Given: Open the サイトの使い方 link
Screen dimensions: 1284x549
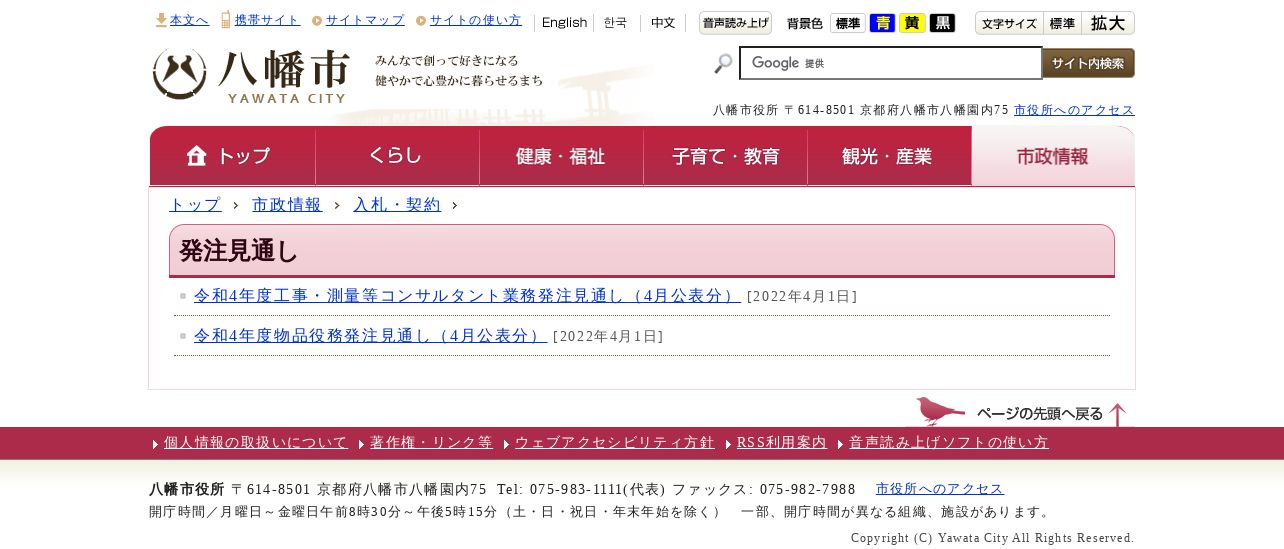Looking at the screenshot, I should click(x=475, y=20).
